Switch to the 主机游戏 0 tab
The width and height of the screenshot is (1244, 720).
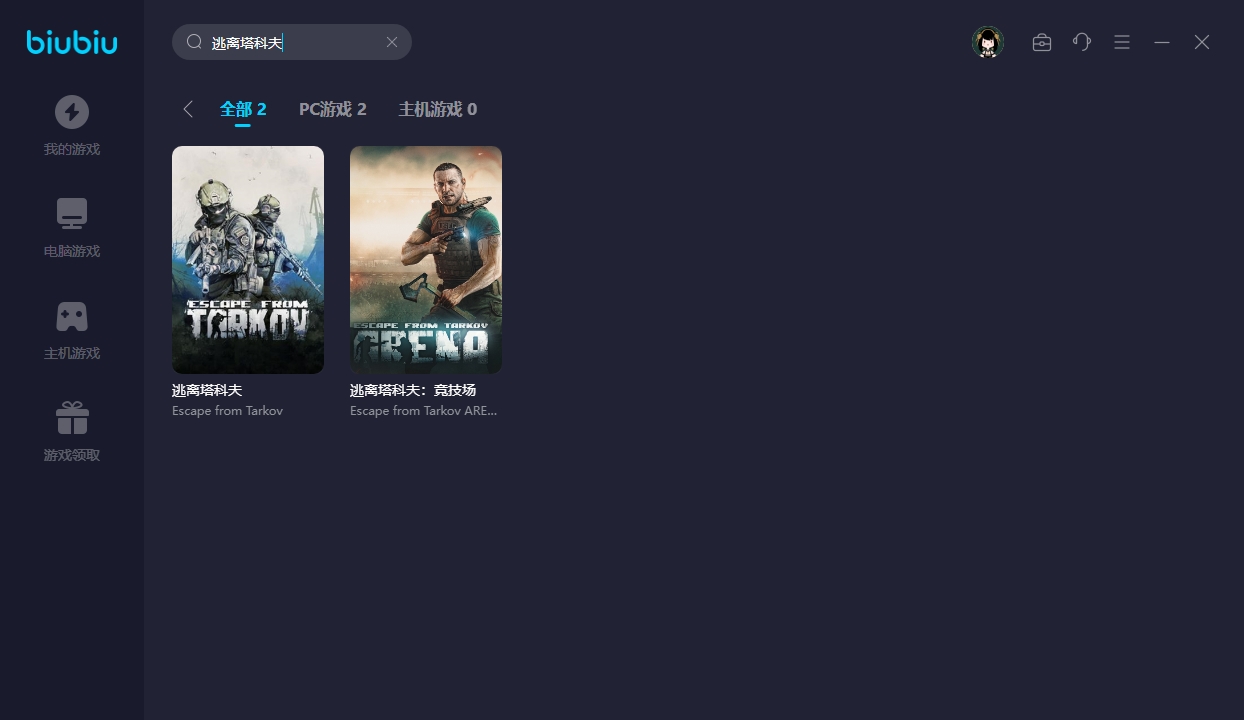point(437,109)
